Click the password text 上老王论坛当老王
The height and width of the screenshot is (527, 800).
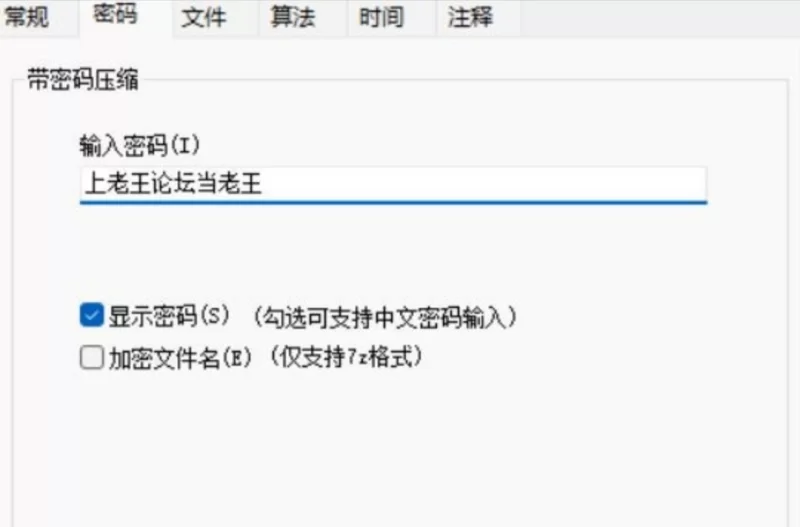173,184
